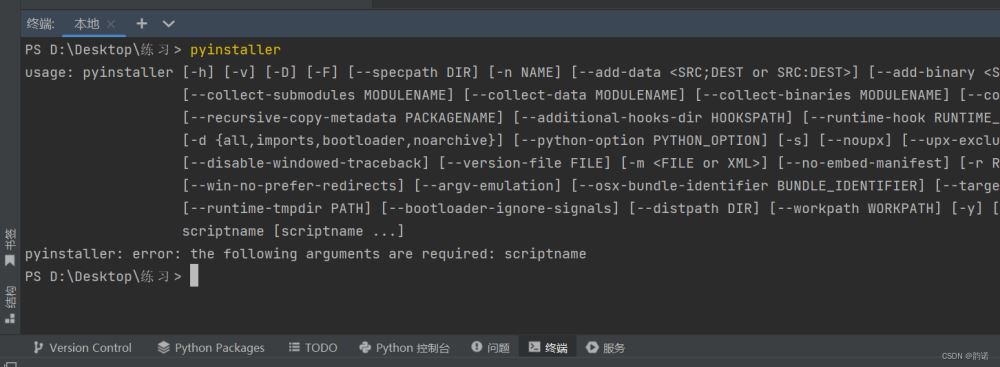Add a new terminal session tab
This screenshot has height=367, width=1000.
[x=142, y=24]
